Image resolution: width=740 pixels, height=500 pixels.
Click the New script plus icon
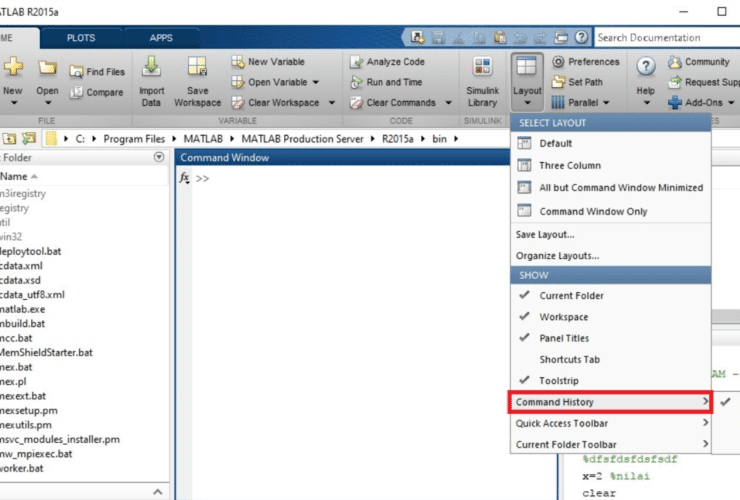tap(13, 67)
